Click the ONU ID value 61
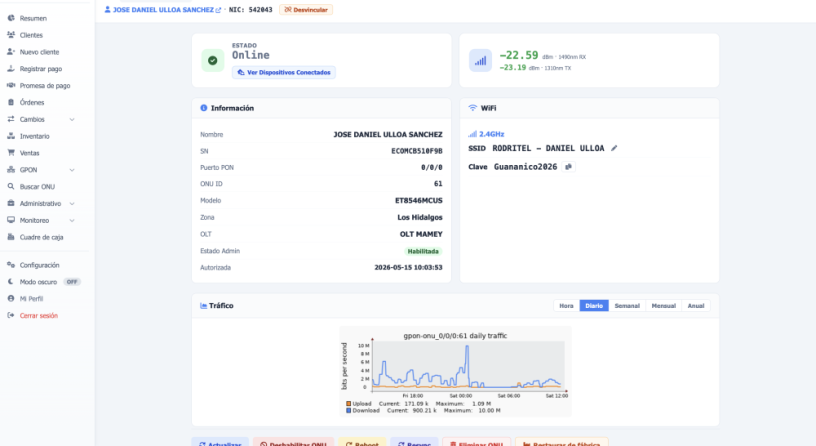 [438, 184]
